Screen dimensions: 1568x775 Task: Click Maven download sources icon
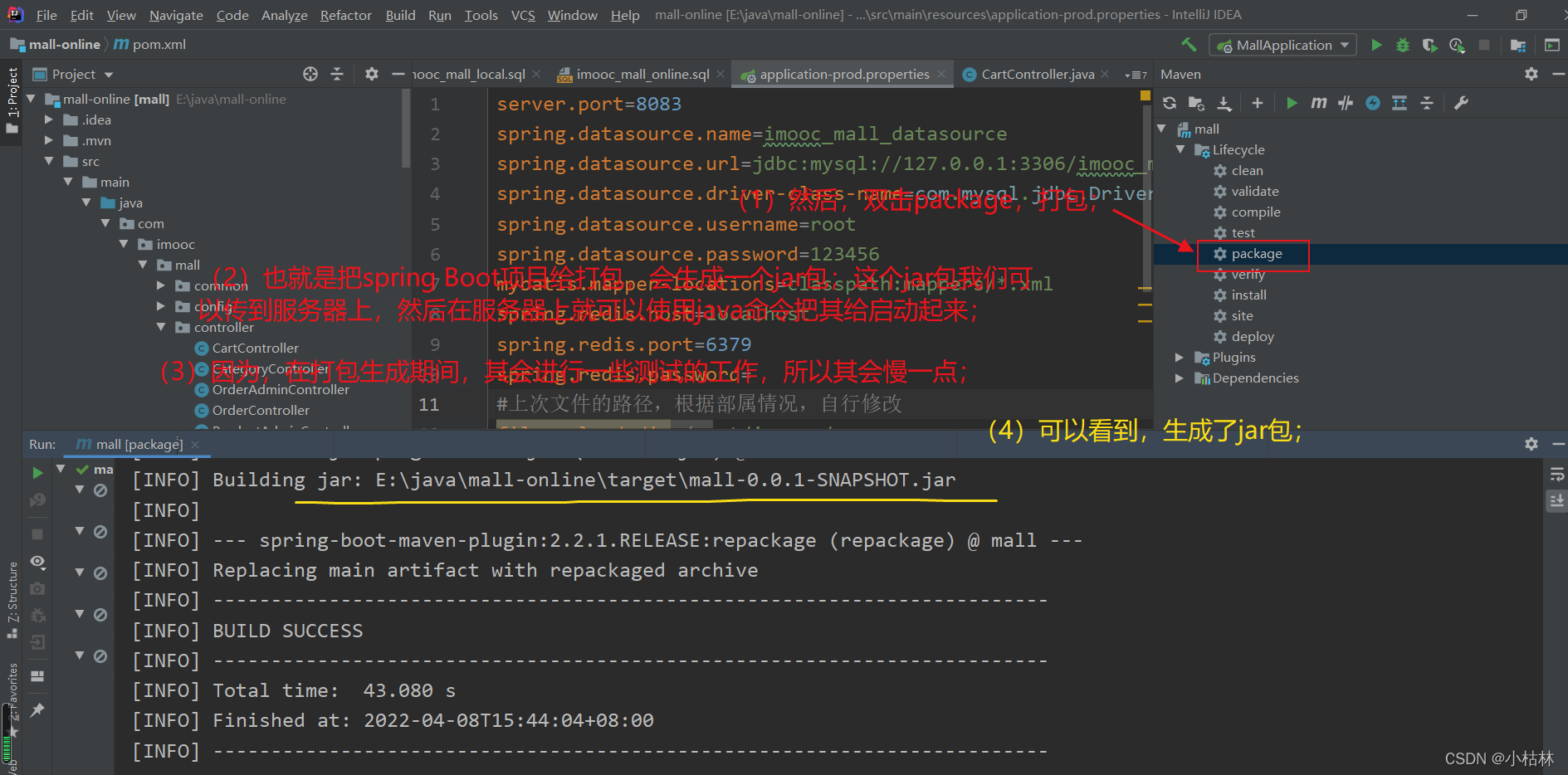pos(1224,103)
